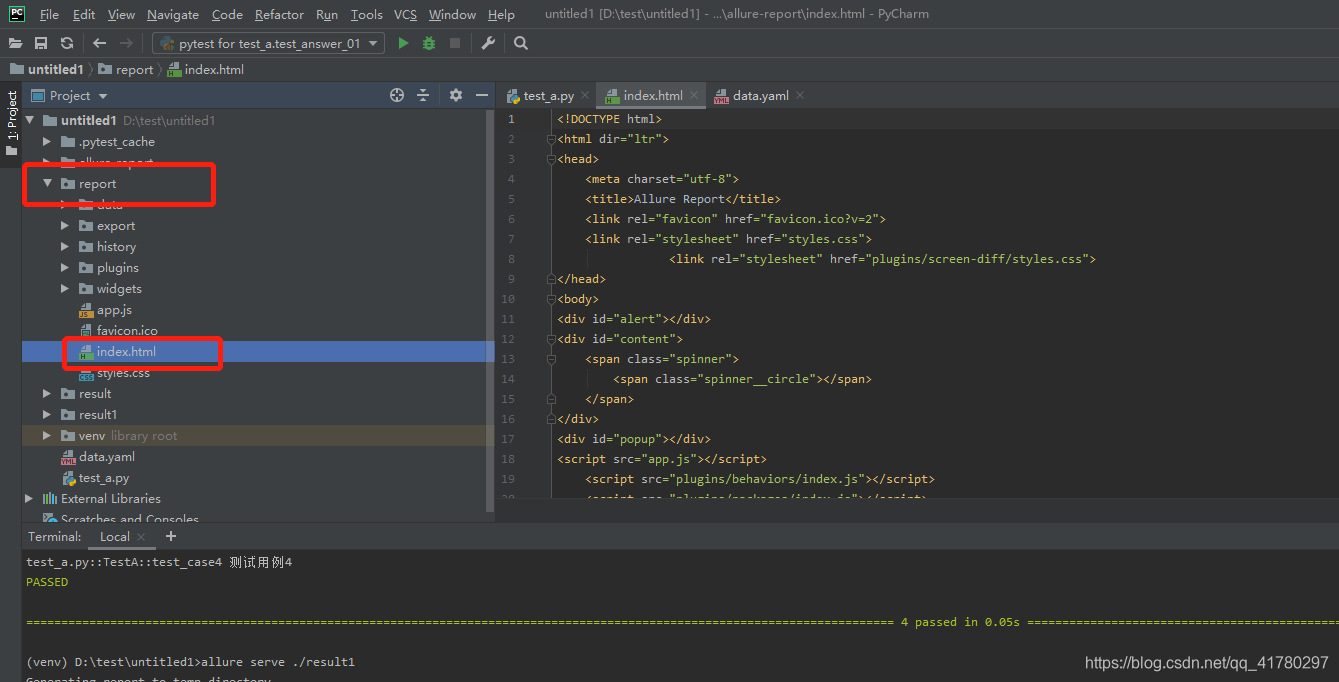1339x682 pixels.
Task: Fold the html tag on line 2
Action: (550, 139)
